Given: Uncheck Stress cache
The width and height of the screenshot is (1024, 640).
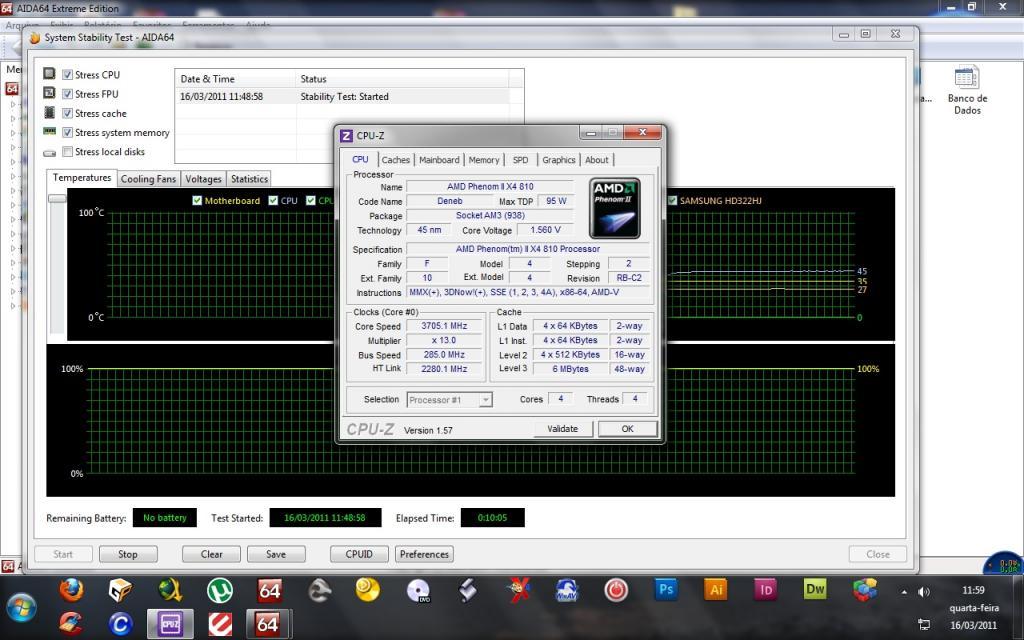Looking at the screenshot, I should (x=67, y=113).
